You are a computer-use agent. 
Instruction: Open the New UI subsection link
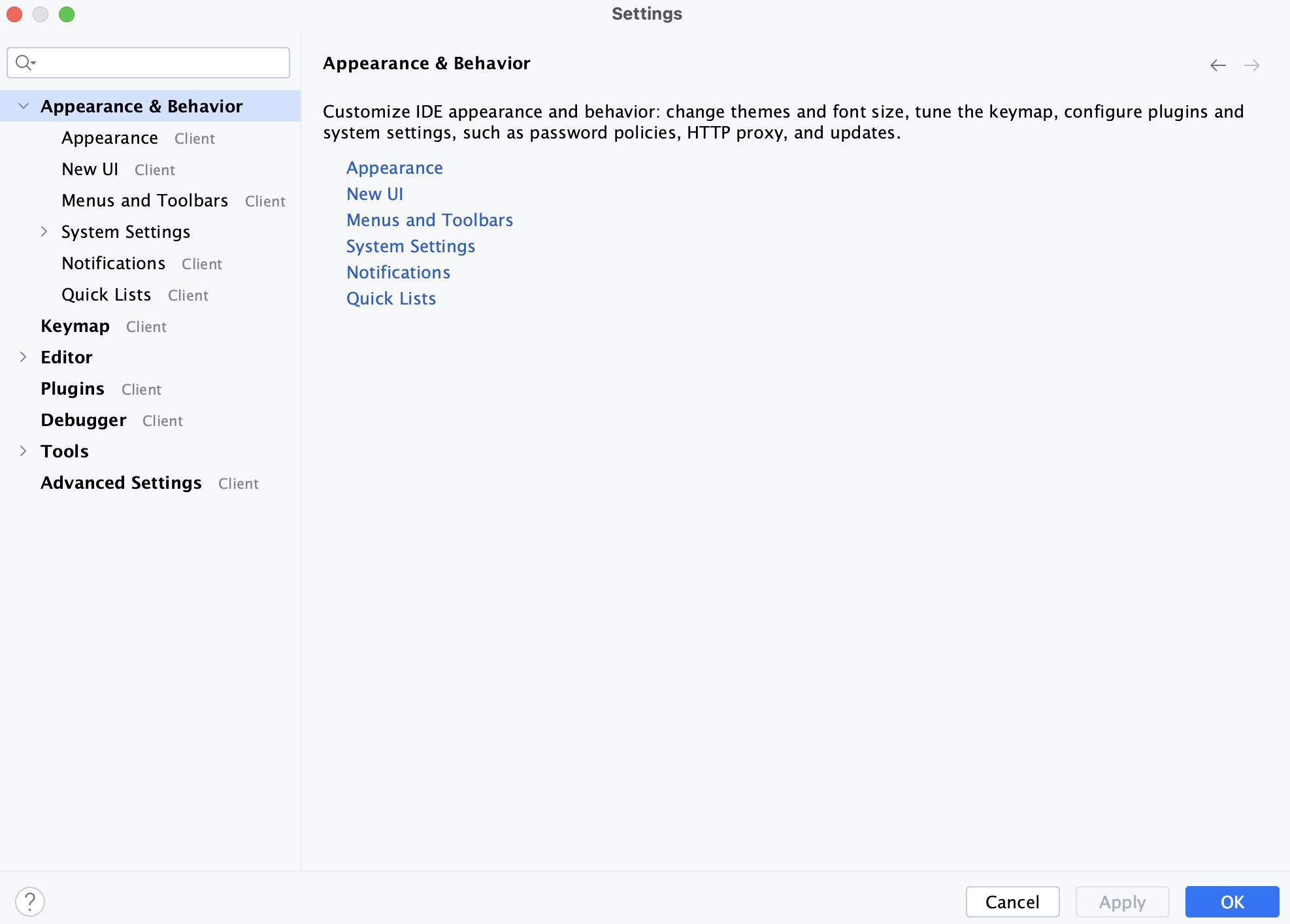374,193
